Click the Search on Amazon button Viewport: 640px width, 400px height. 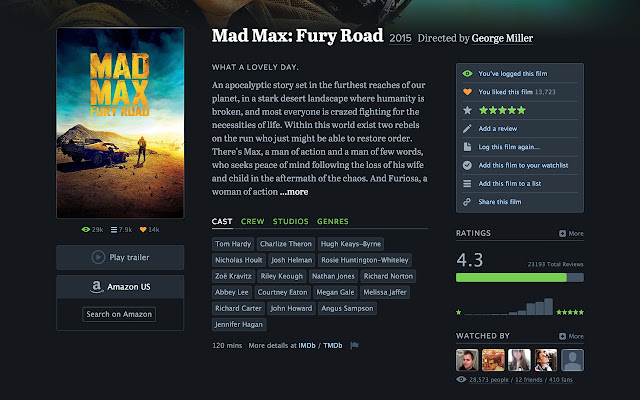pos(119,314)
